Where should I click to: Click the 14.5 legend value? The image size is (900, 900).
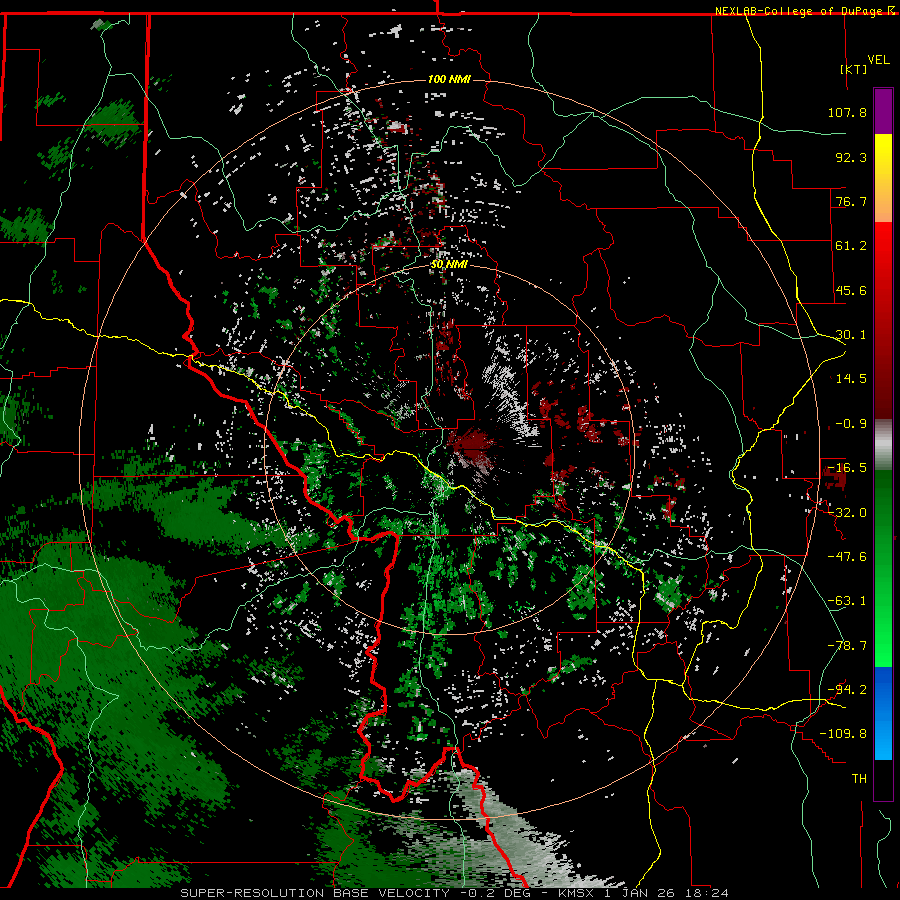(851, 379)
